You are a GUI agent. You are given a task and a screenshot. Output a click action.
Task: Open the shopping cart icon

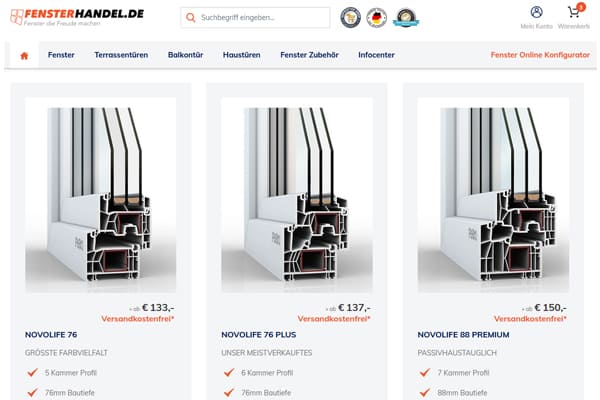point(574,12)
